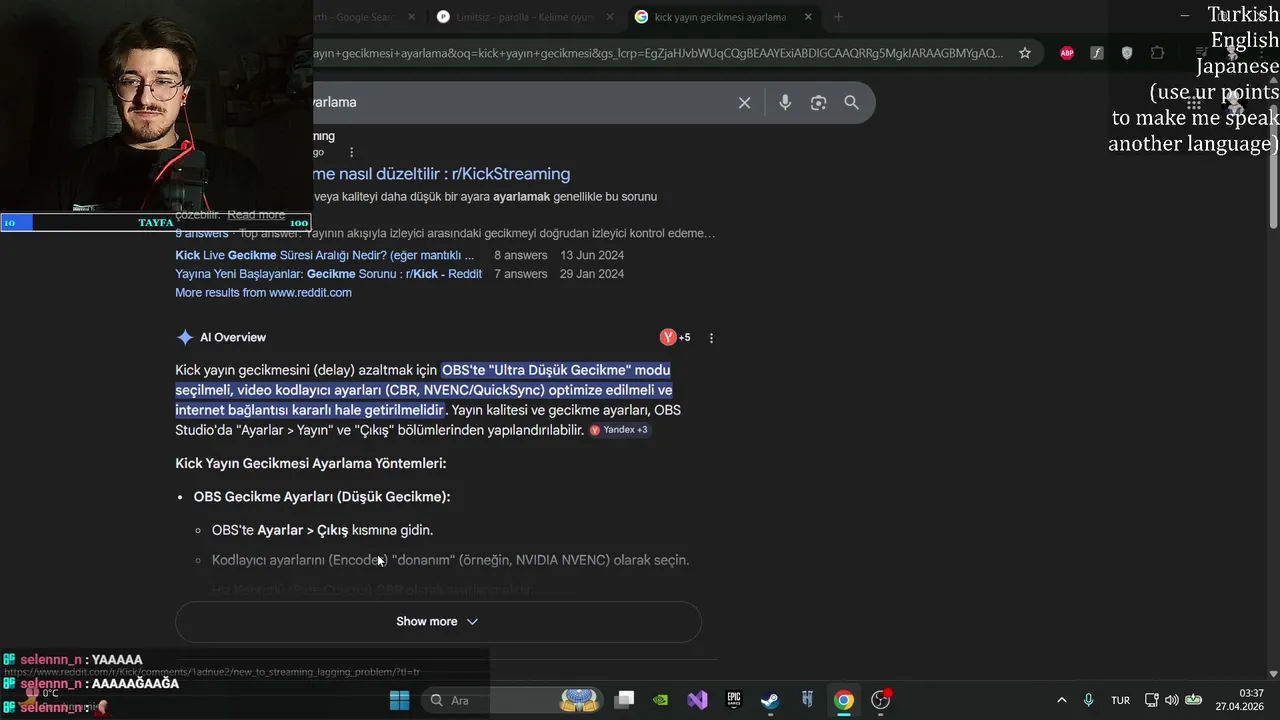Image resolution: width=1280 pixels, height=720 pixels.
Task: Bookmark this page with the star icon
Action: point(1025,53)
